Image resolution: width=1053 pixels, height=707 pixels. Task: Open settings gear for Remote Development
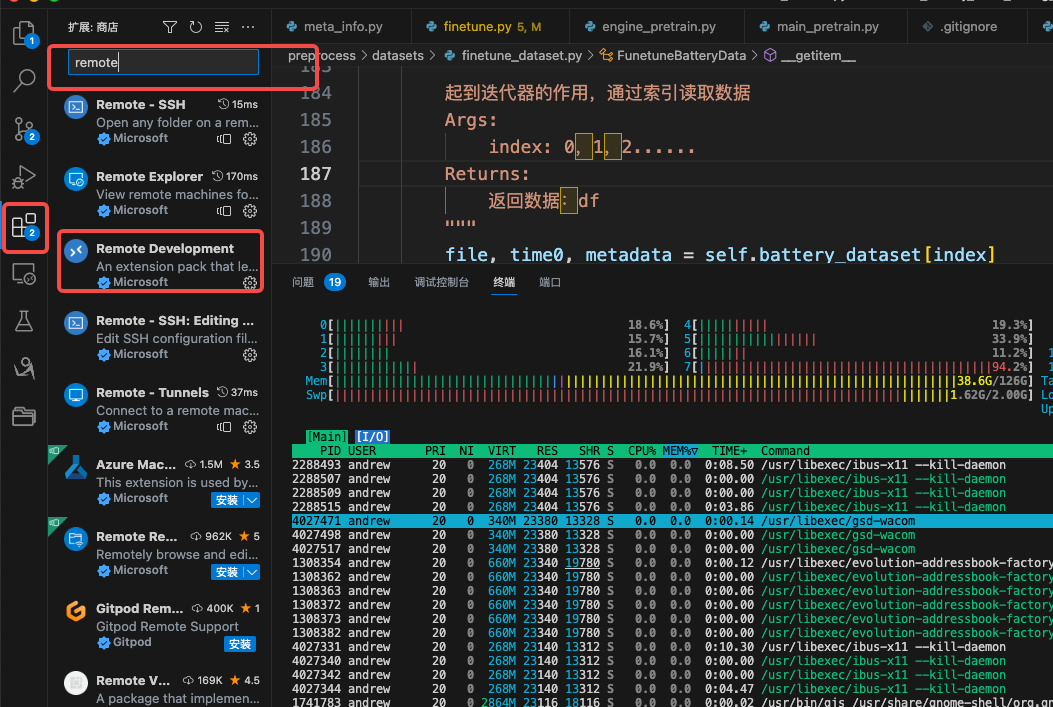point(250,283)
